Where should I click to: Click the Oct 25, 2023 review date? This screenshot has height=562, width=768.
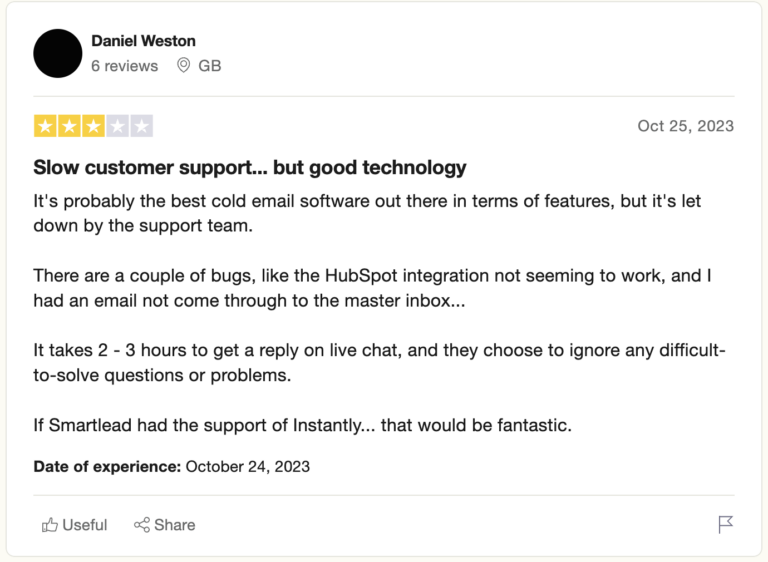[x=685, y=126]
